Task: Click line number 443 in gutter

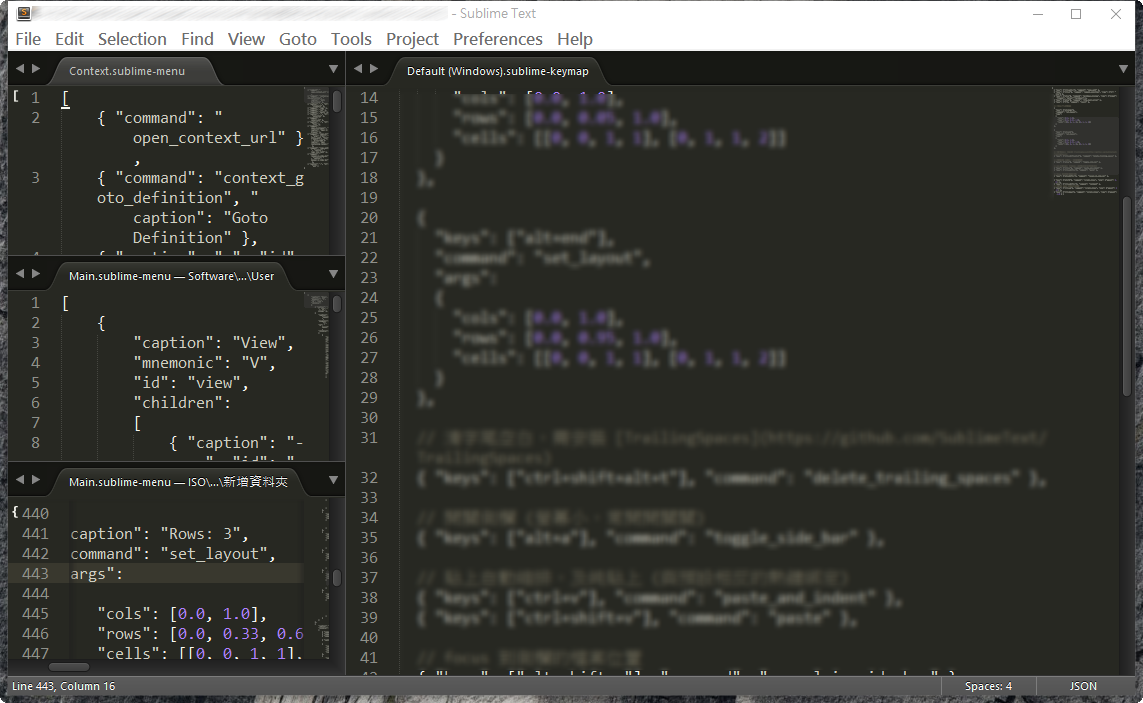Action: (35, 574)
